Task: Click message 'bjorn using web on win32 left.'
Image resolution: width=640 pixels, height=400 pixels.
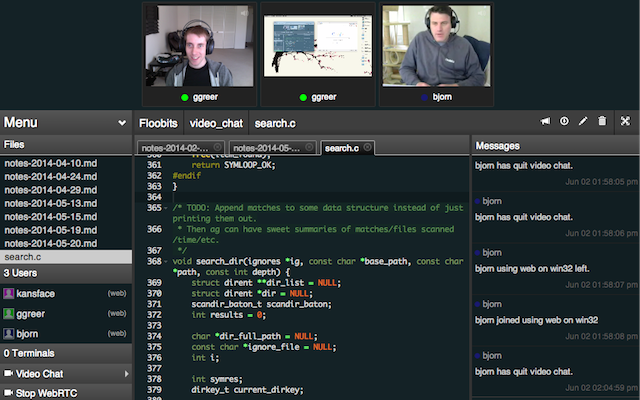Action: pos(532,269)
